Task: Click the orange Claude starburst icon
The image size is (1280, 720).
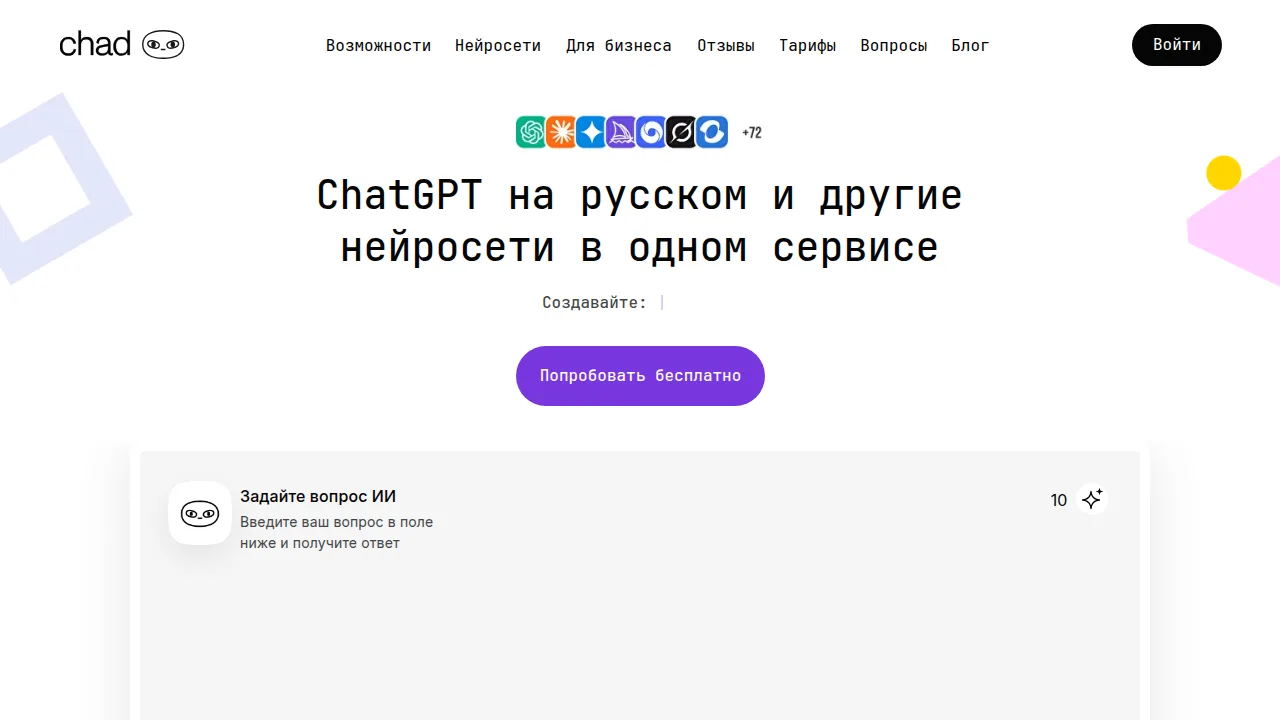Action: (561, 132)
